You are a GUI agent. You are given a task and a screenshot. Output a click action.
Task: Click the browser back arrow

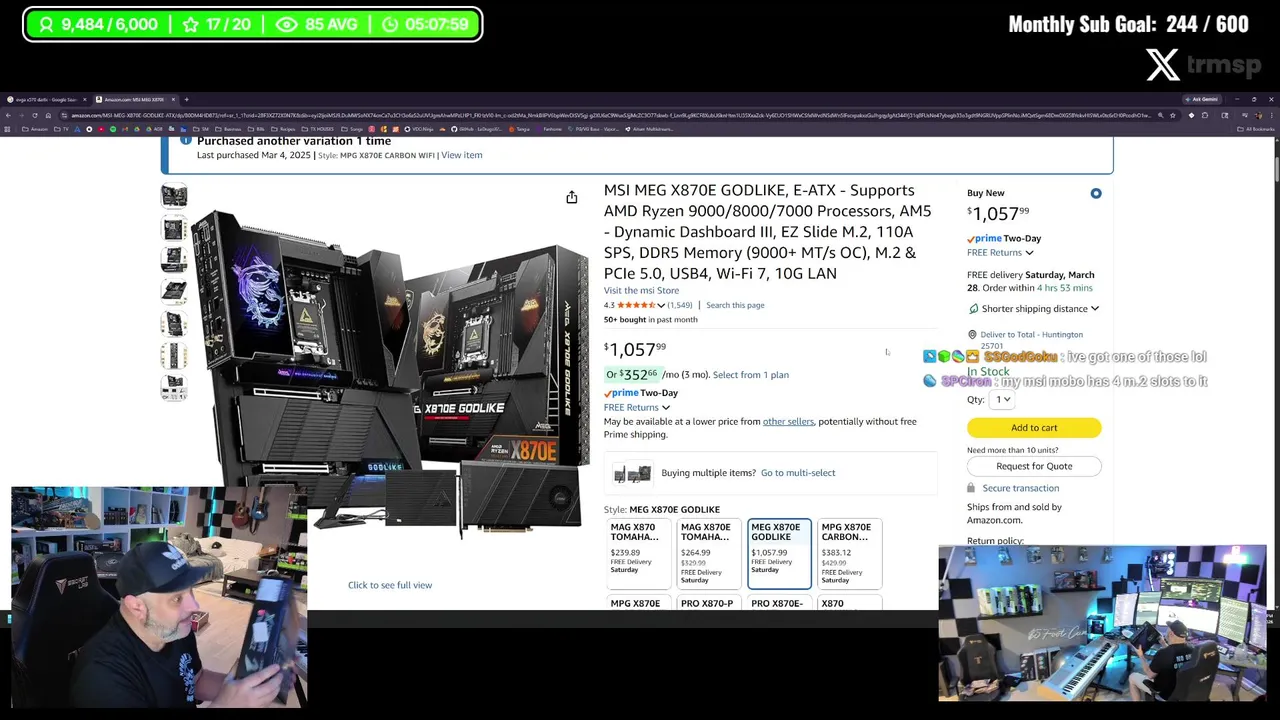8,115
